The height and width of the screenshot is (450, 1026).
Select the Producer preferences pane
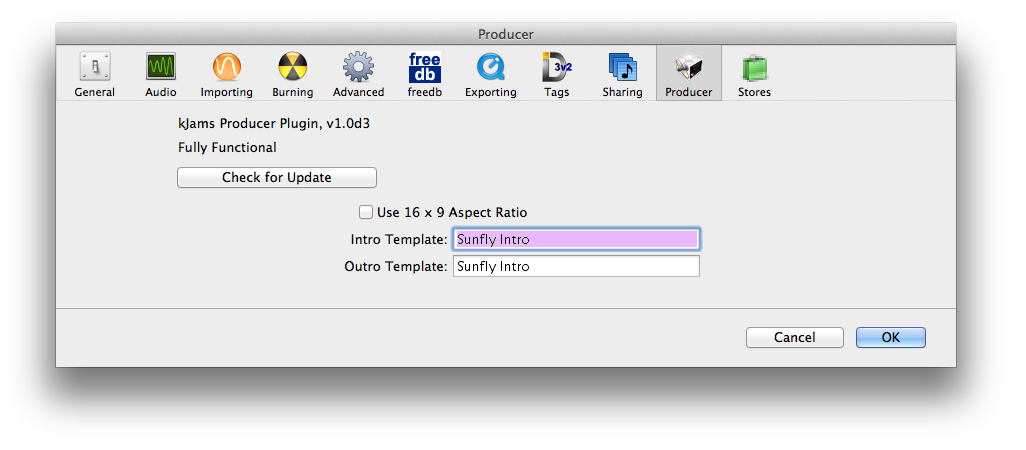point(688,73)
